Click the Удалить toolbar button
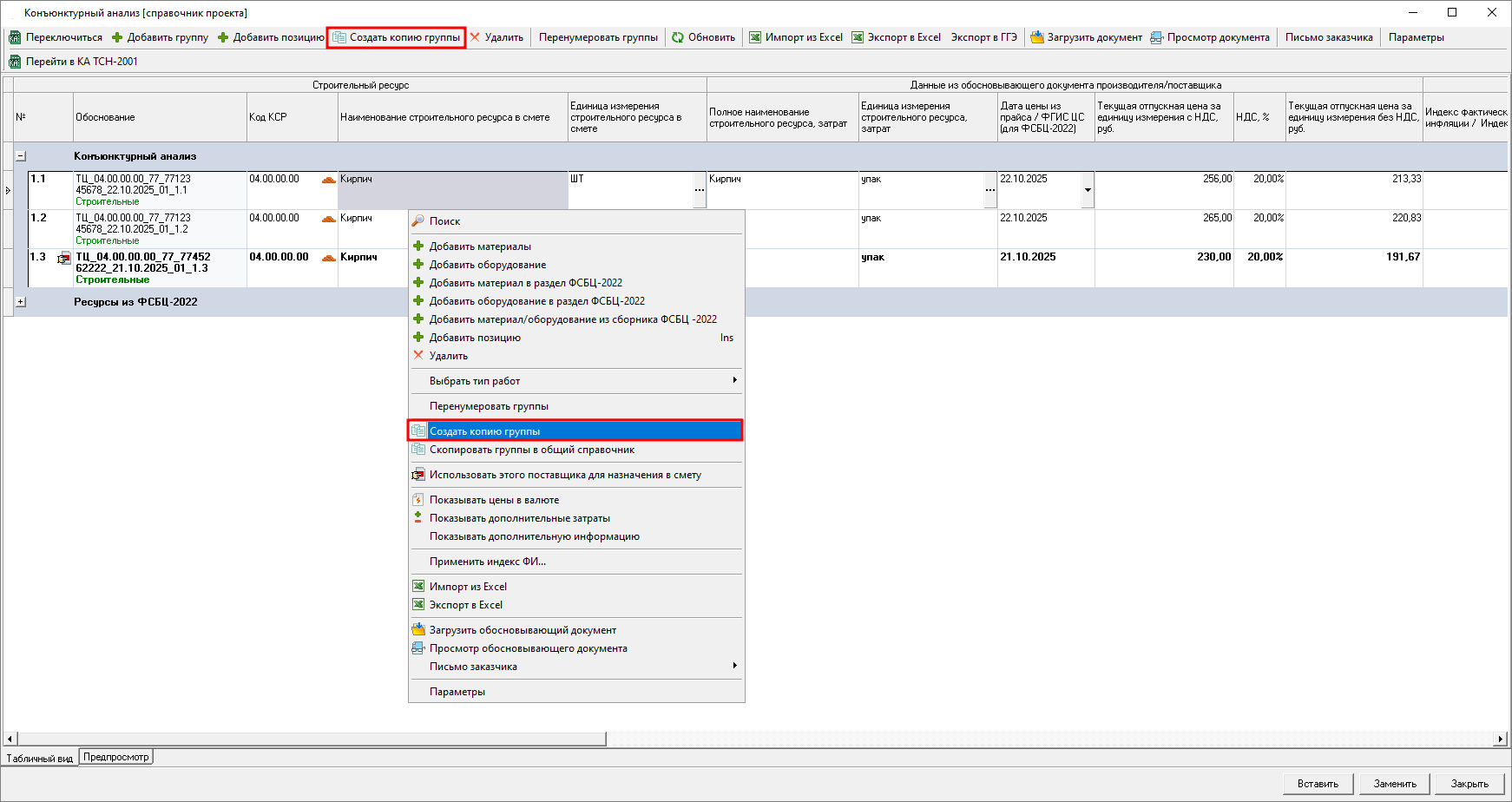The height and width of the screenshot is (802, 1512). (496, 37)
